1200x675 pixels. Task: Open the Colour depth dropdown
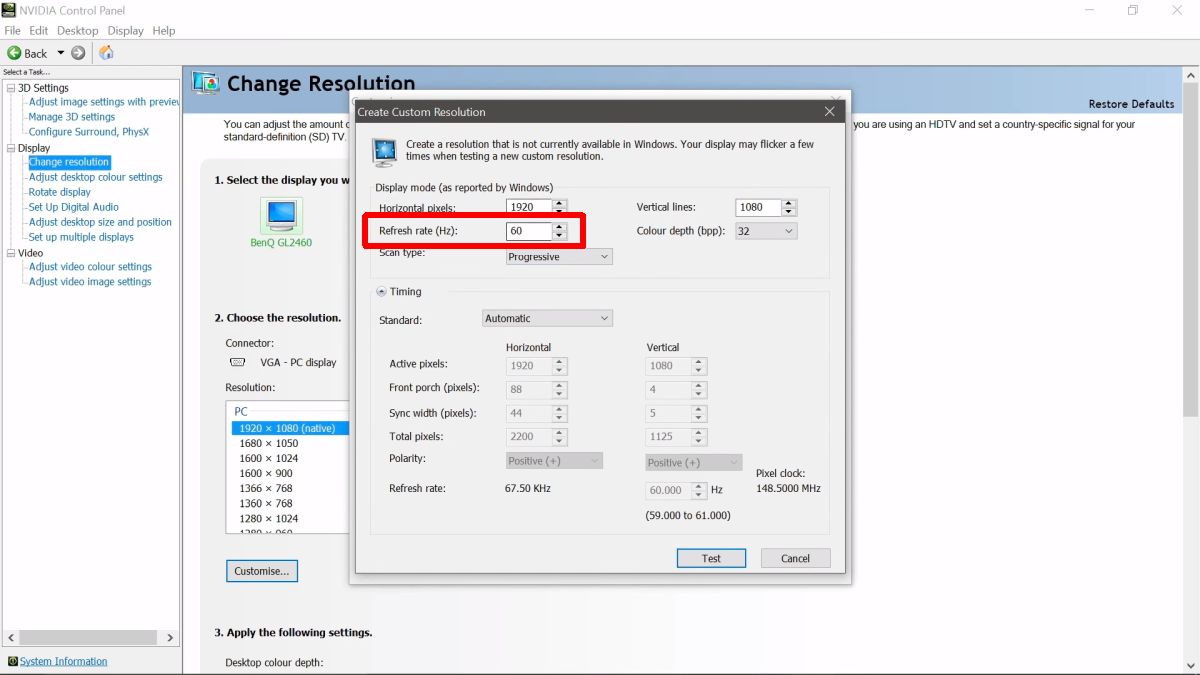(787, 231)
